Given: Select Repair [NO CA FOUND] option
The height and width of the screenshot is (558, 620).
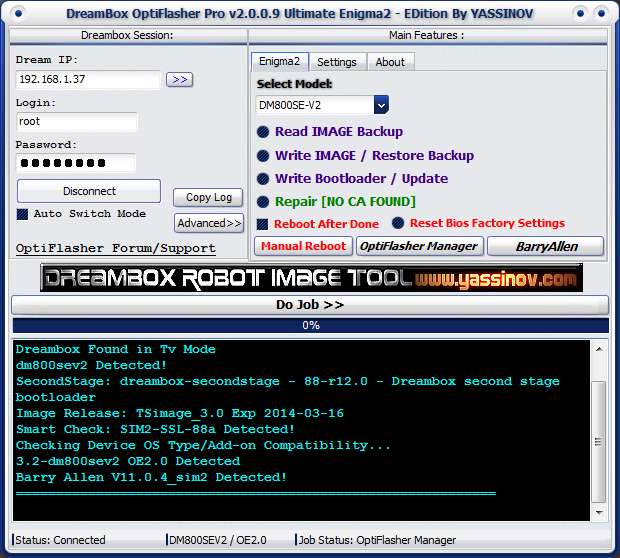Looking at the screenshot, I should point(263,202).
